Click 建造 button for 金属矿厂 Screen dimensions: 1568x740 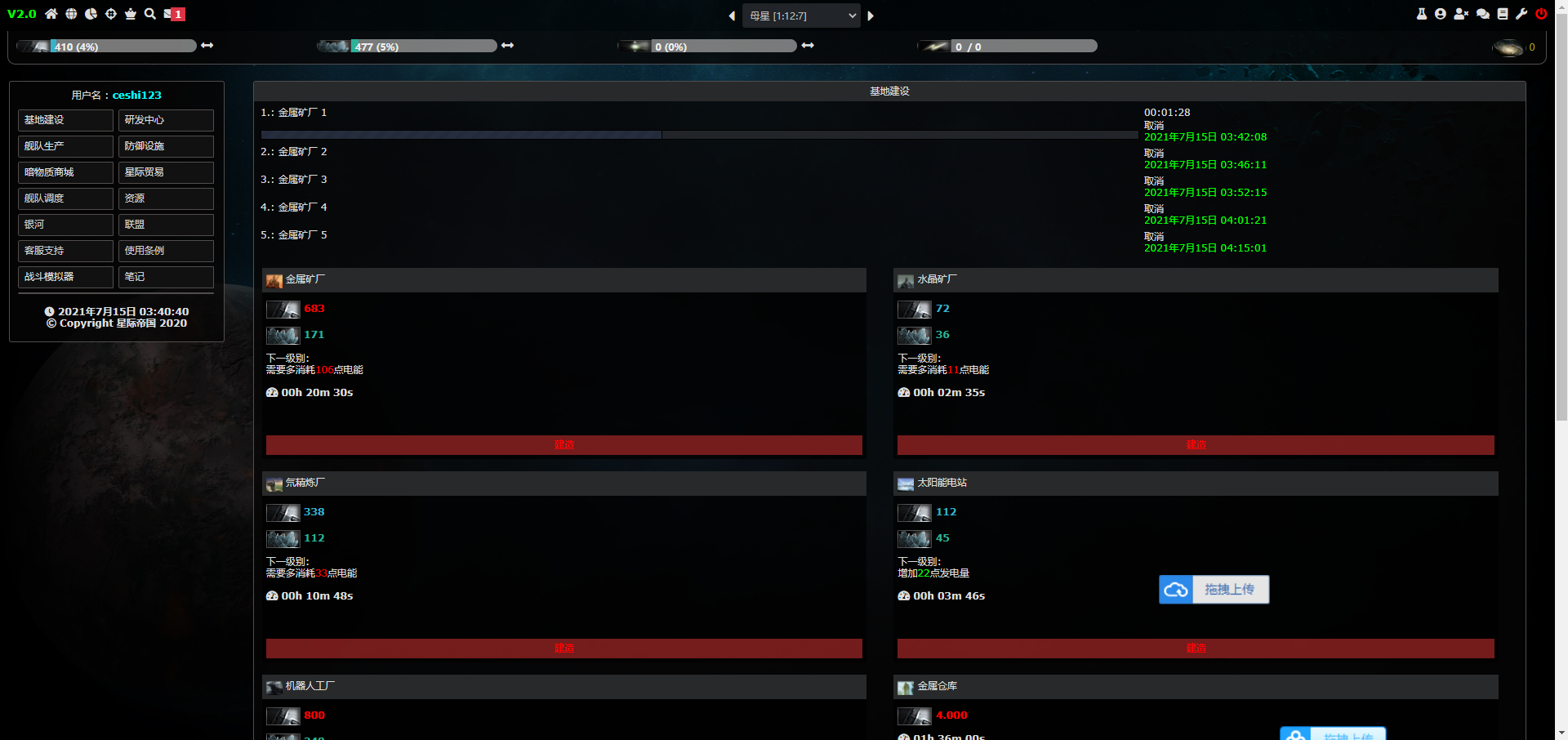(564, 445)
